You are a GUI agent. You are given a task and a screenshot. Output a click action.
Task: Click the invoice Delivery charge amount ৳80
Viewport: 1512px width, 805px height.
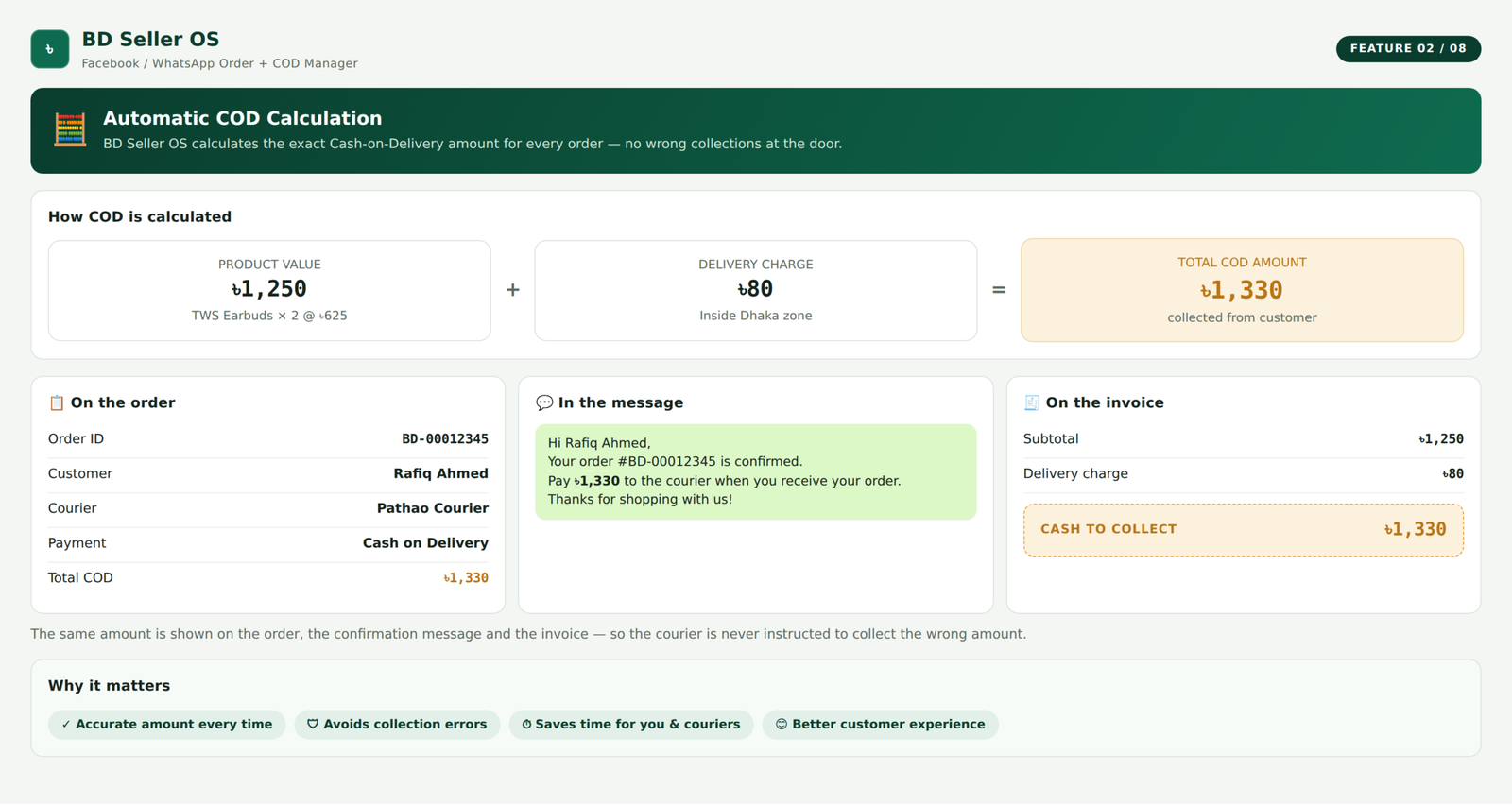pos(1453,474)
